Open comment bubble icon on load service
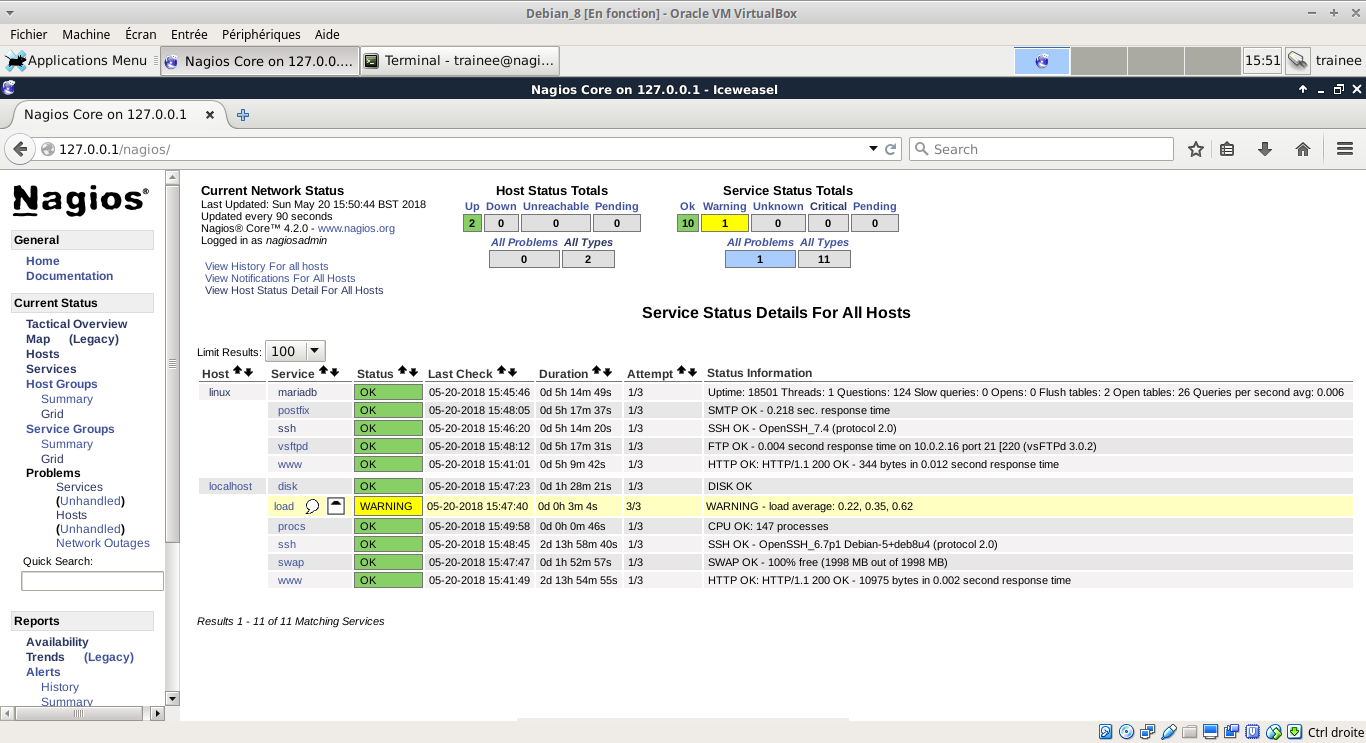Image resolution: width=1366 pixels, height=743 pixels. point(312,506)
